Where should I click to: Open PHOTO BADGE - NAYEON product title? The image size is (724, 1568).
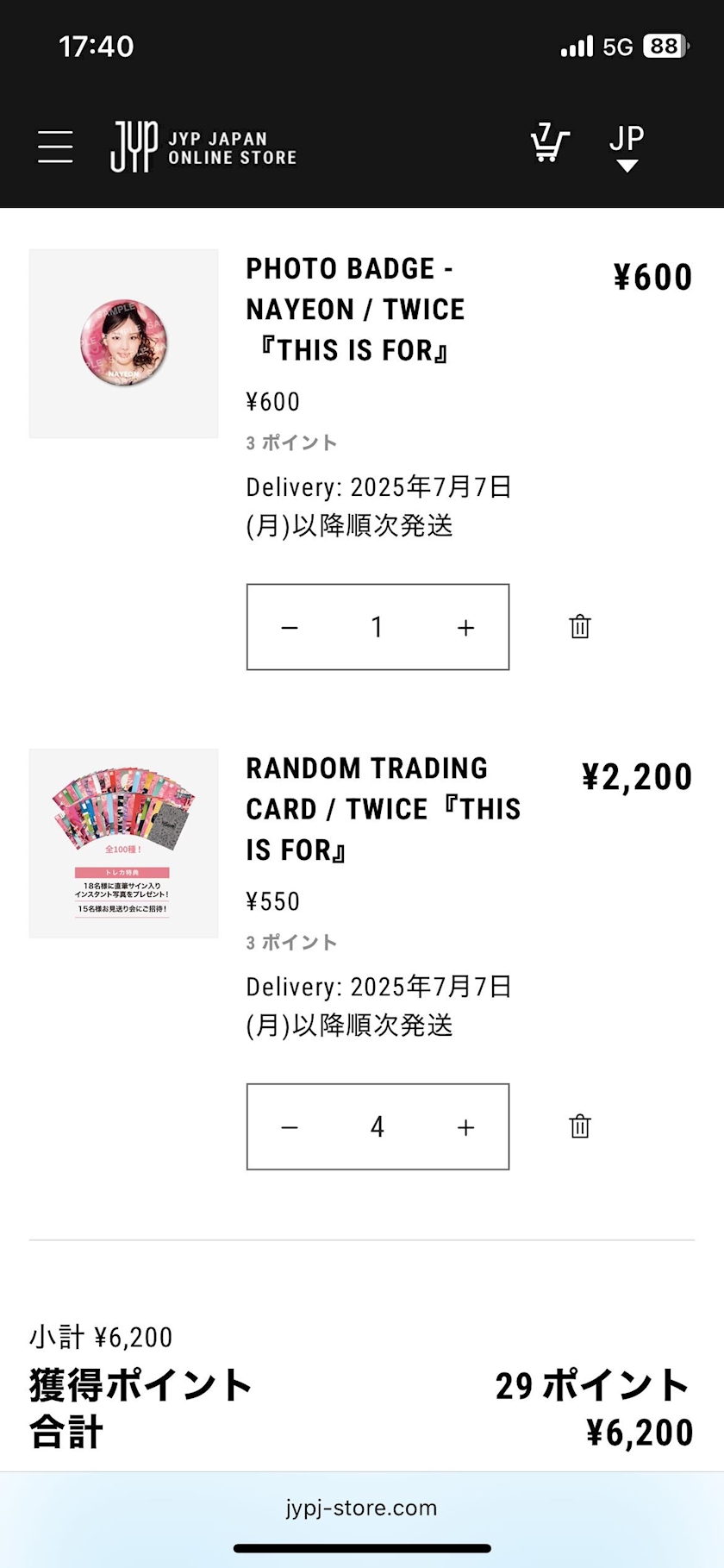[x=355, y=310]
